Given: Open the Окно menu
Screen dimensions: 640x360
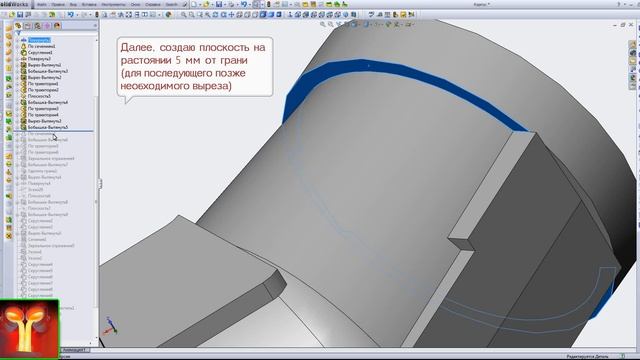Looking at the screenshot, I should [x=136, y=4].
